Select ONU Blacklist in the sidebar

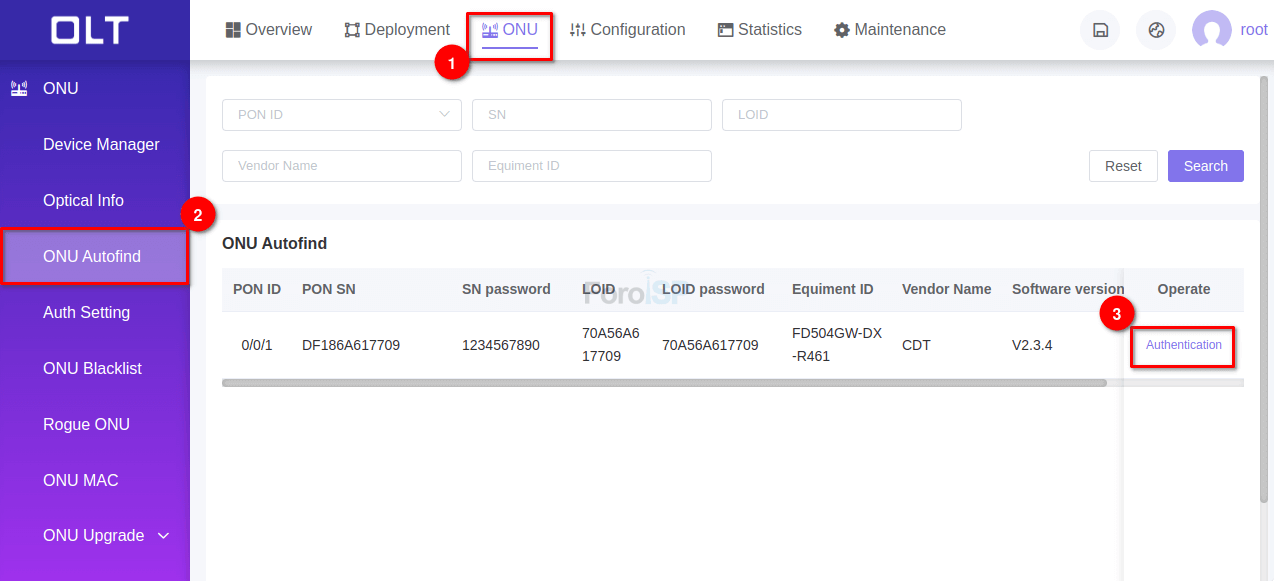pos(92,369)
